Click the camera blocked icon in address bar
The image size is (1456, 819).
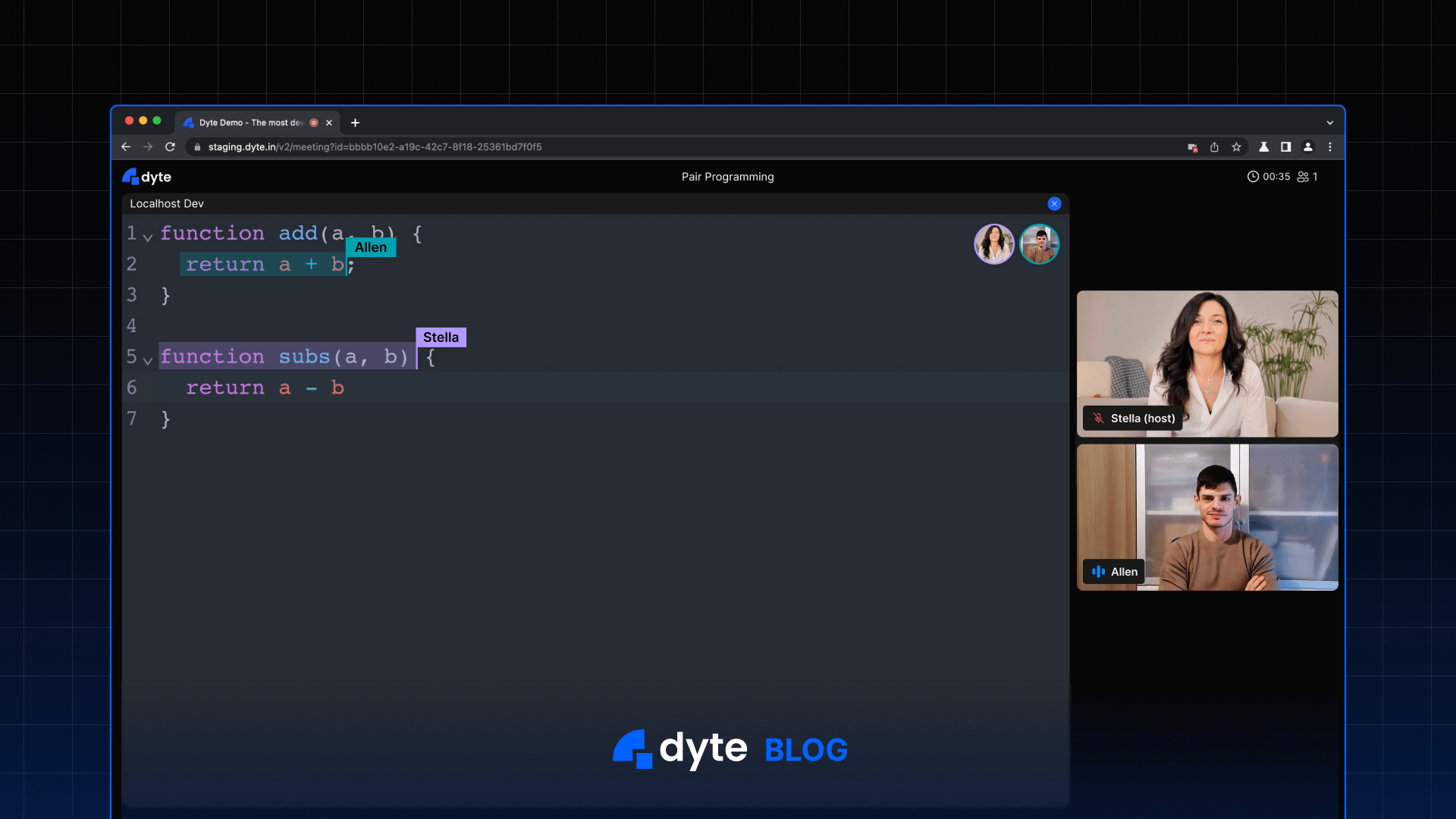tap(1193, 147)
